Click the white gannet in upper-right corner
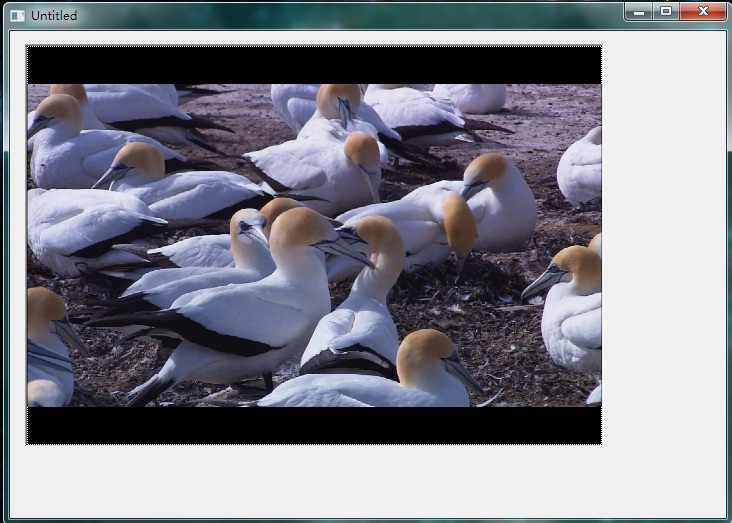The width and height of the screenshot is (732, 523). pos(581,165)
